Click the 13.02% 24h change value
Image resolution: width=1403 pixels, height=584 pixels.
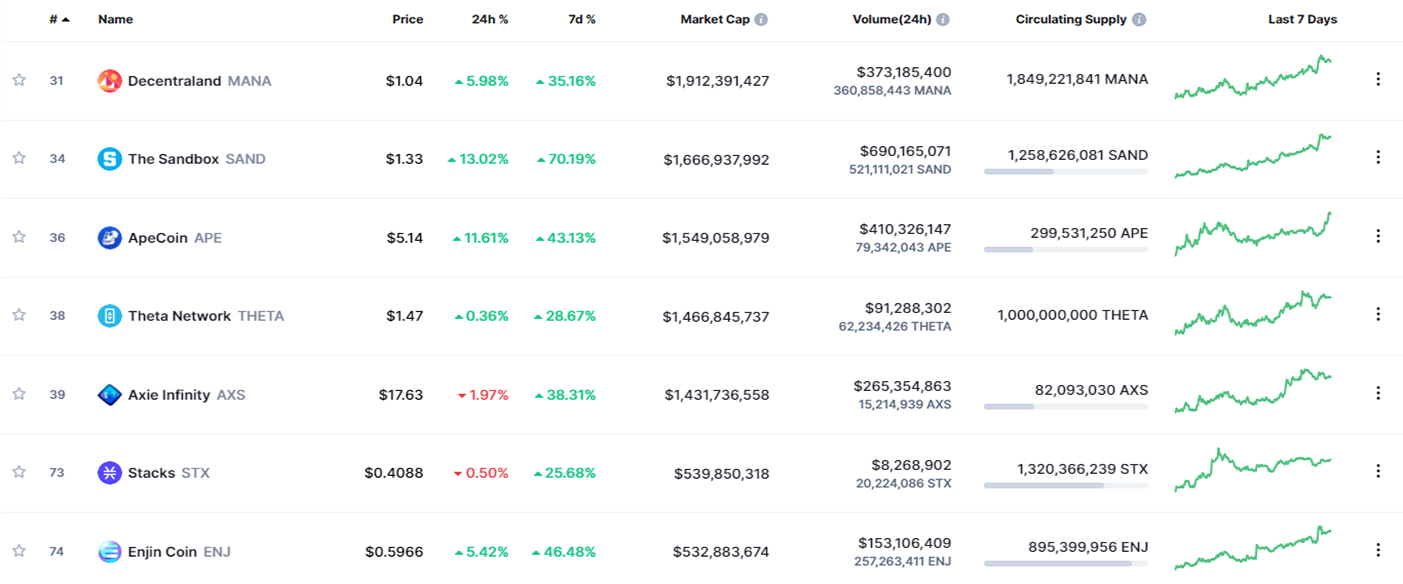click(478, 159)
